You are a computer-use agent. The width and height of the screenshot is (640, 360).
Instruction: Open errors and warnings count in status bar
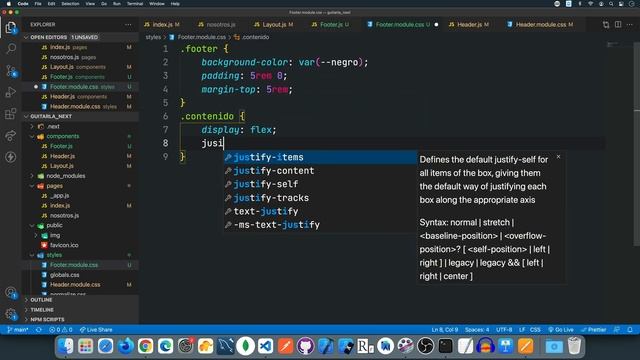(x=60, y=329)
